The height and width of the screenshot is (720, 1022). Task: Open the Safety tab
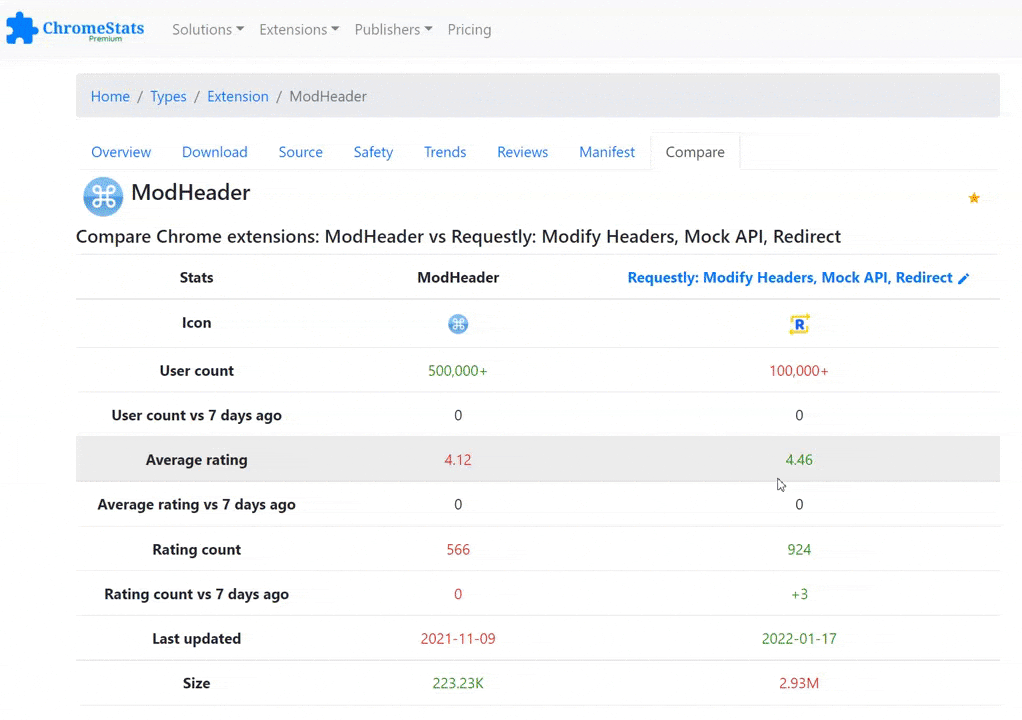pyautogui.click(x=373, y=152)
